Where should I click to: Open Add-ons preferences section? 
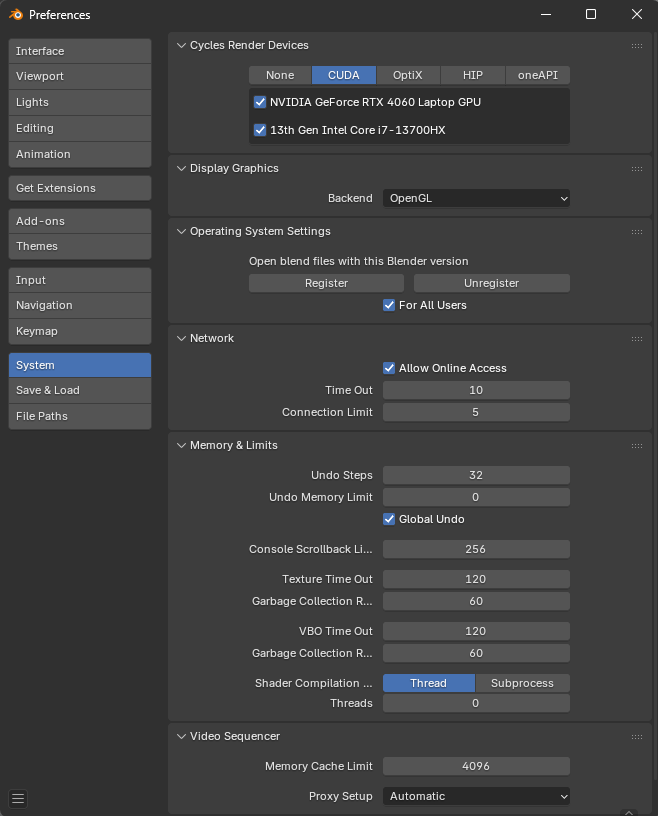tap(80, 221)
